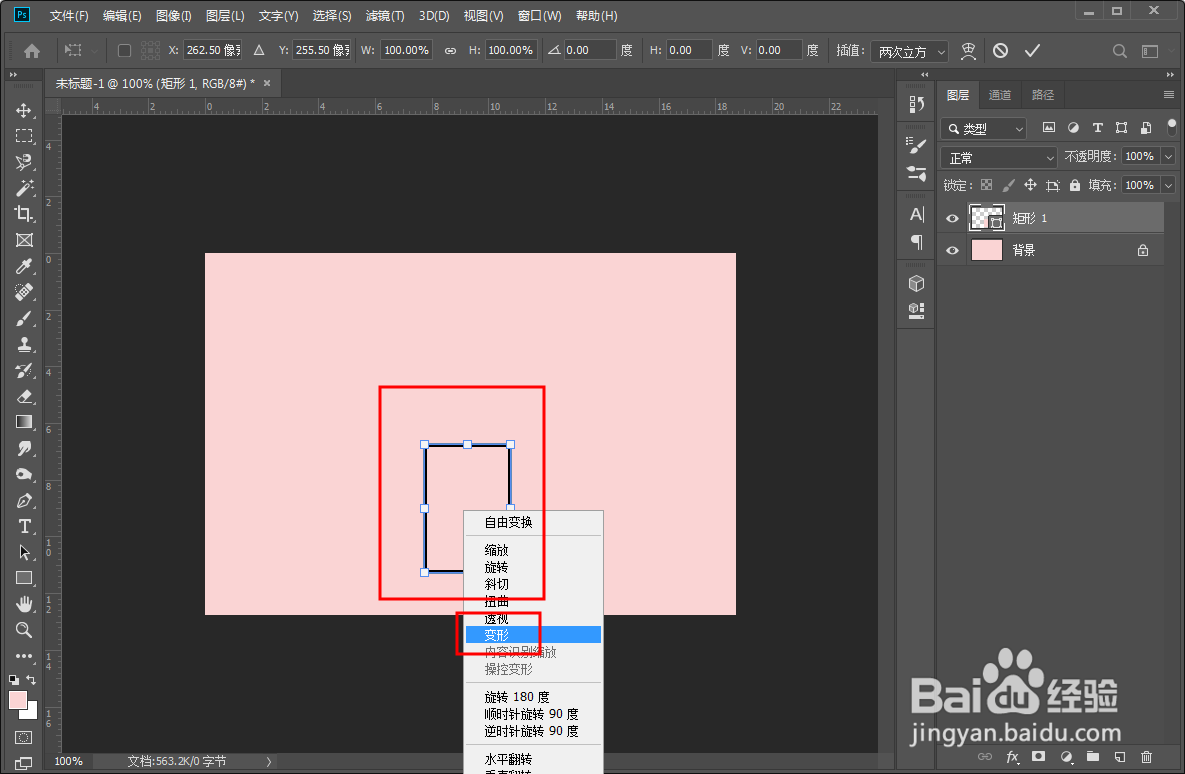Open the 滤镜(T) menu
The image size is (1185, 774).
(385, 16)
